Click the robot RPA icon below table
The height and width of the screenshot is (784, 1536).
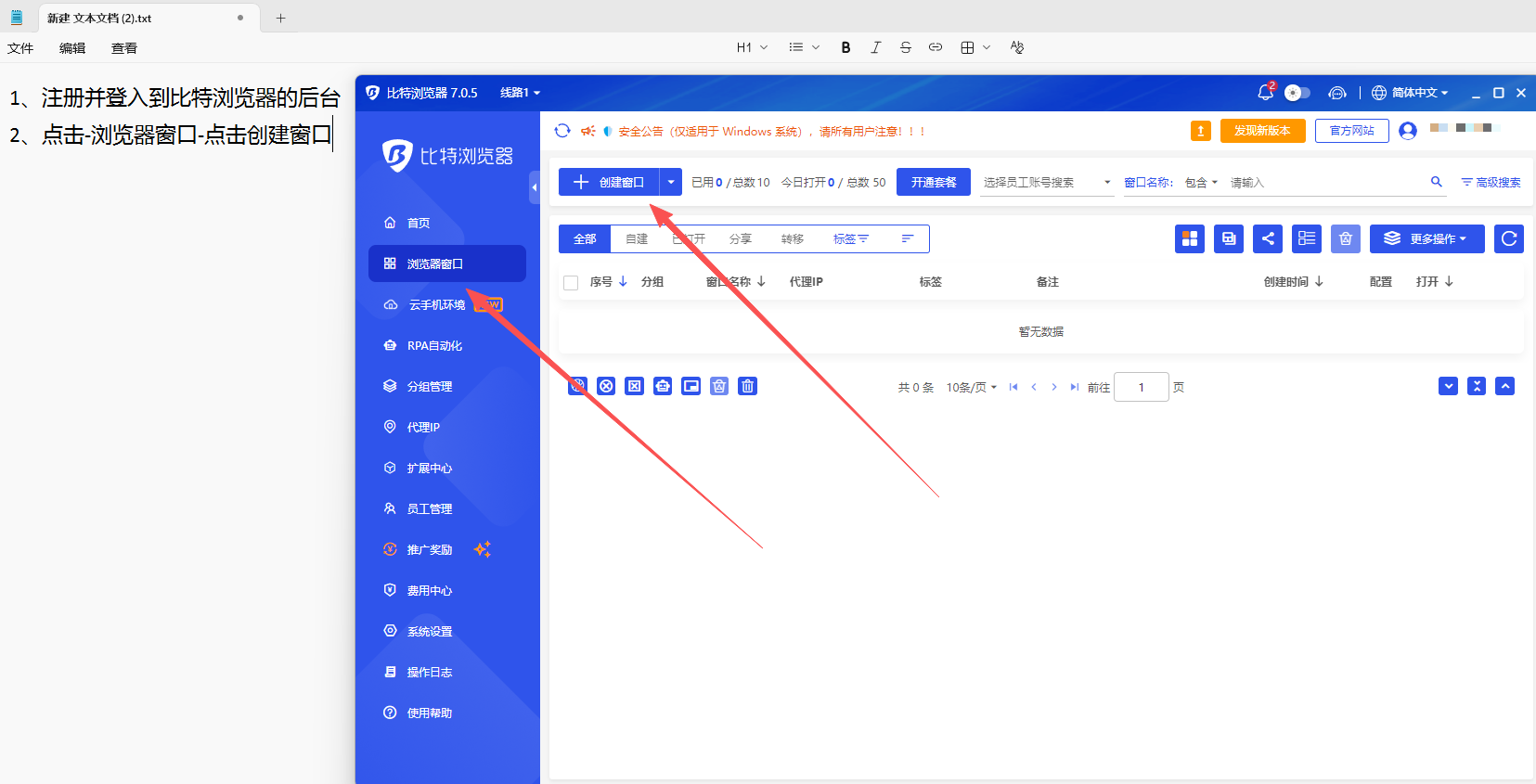[663, 386]
